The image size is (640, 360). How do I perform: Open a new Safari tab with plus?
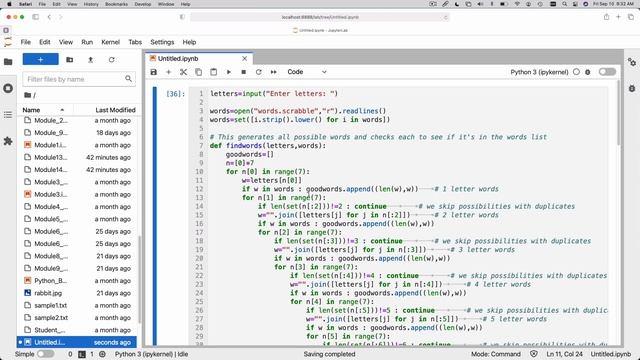(x=618, y=17)
